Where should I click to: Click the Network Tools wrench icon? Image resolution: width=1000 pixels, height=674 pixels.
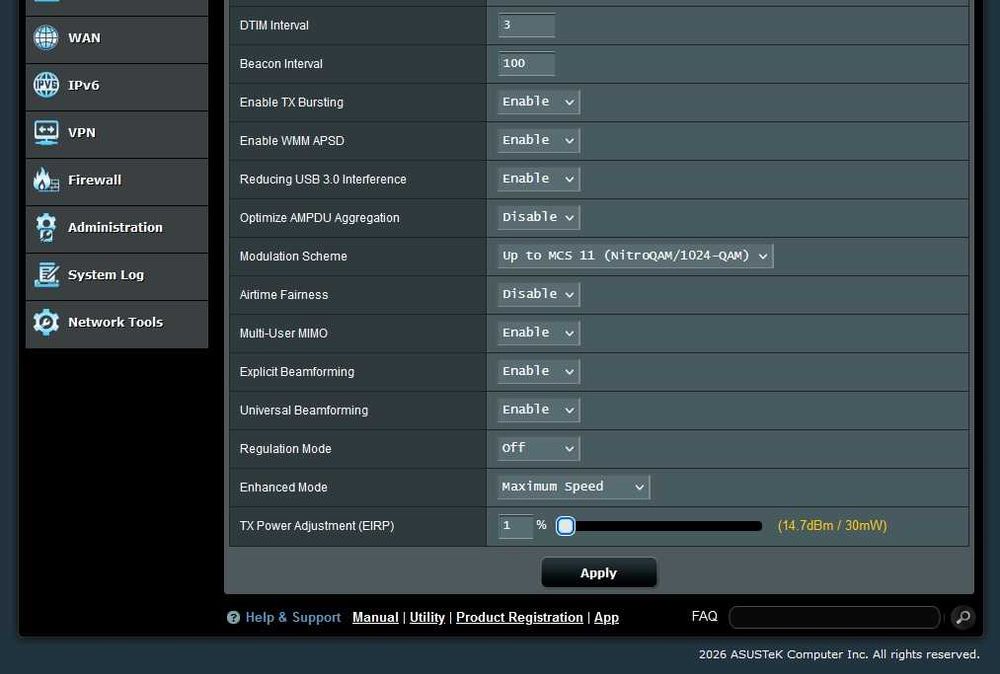pos(46,322)
